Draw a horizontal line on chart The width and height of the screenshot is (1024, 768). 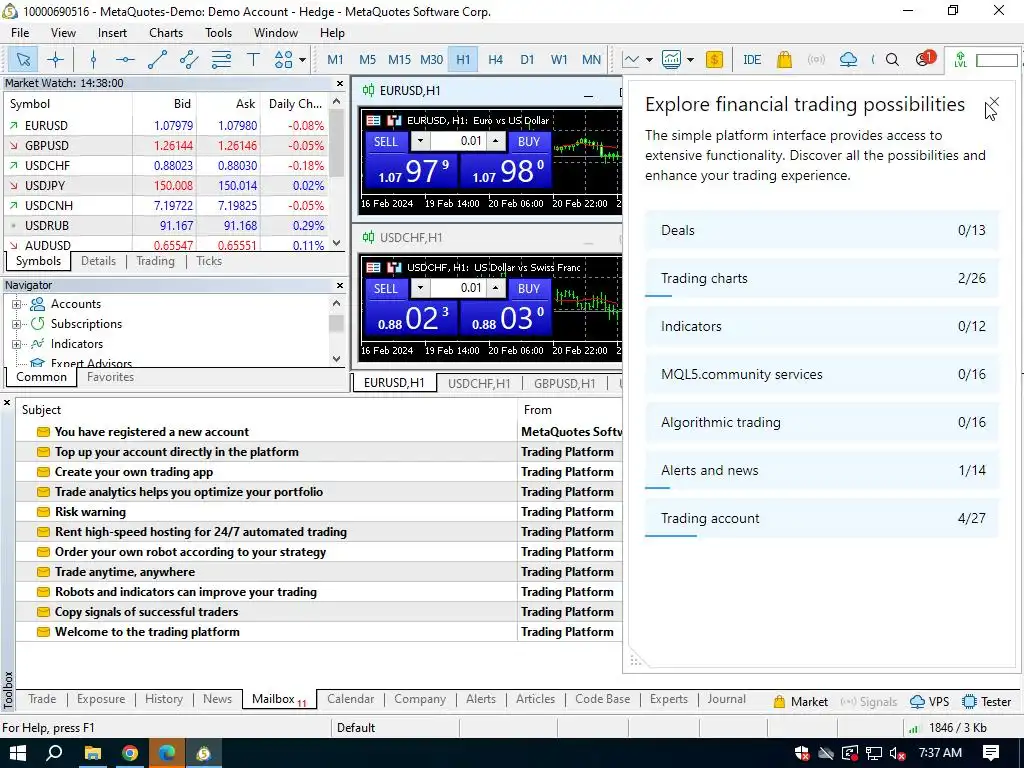point(125,60)
